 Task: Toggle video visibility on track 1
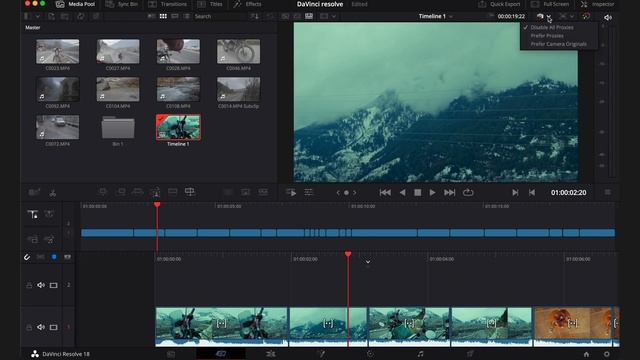53,327
